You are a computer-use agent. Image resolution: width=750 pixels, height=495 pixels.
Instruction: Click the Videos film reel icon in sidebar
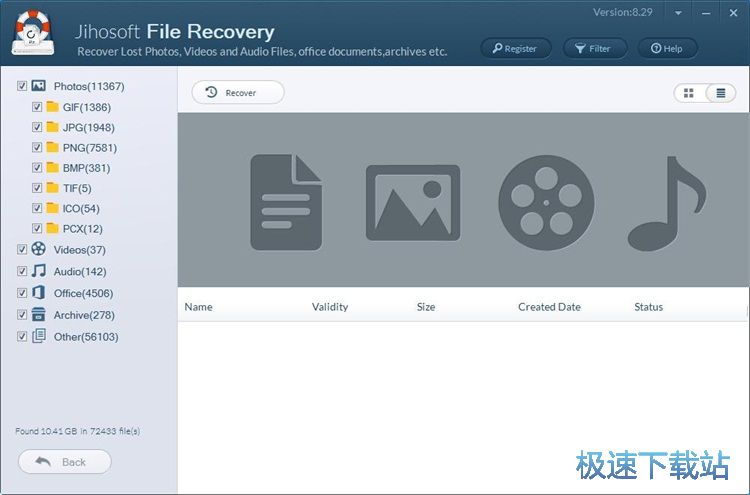click(x=39, y=249)
